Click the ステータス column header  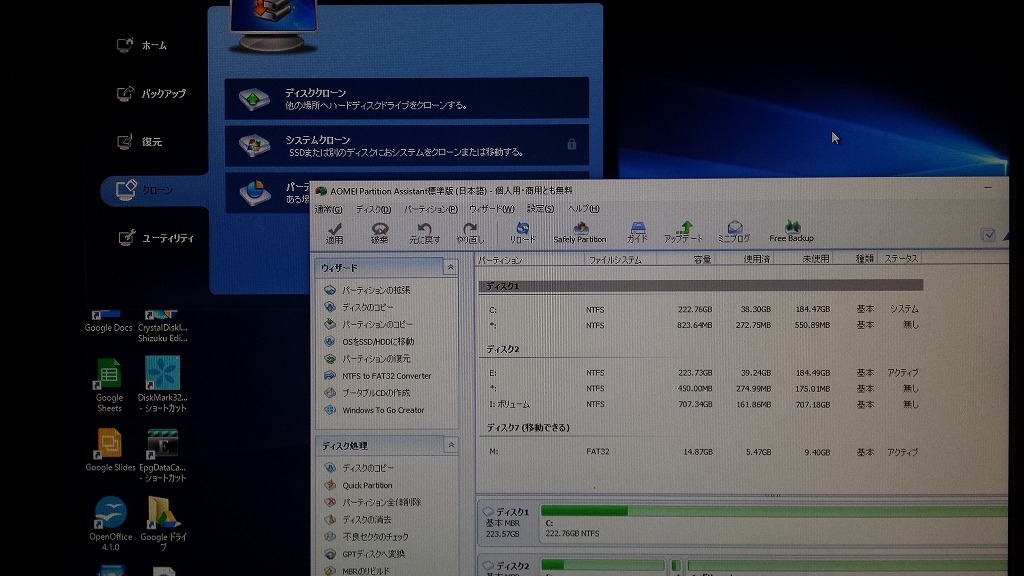901,259
